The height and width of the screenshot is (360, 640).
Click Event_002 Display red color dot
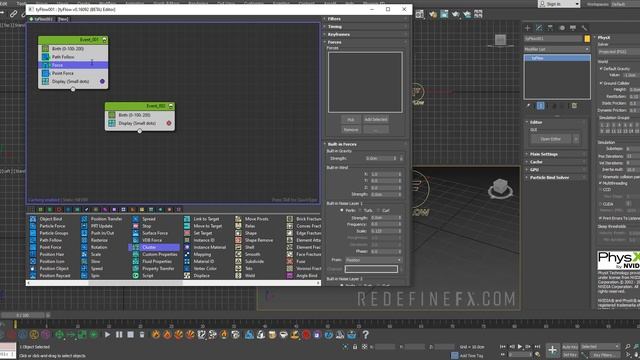(x=169, y=123)
